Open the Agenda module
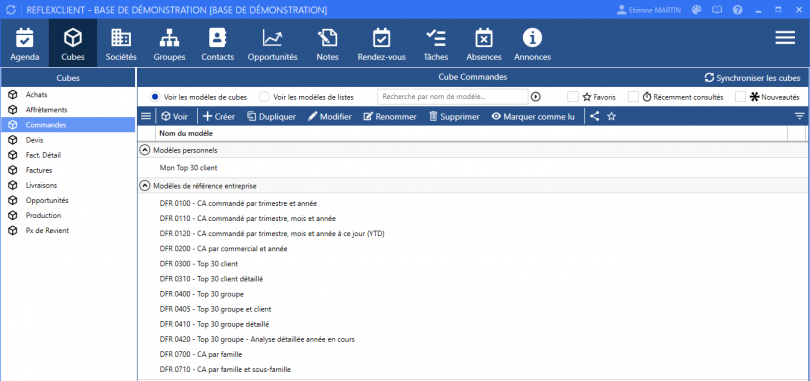 coord(24,44)
